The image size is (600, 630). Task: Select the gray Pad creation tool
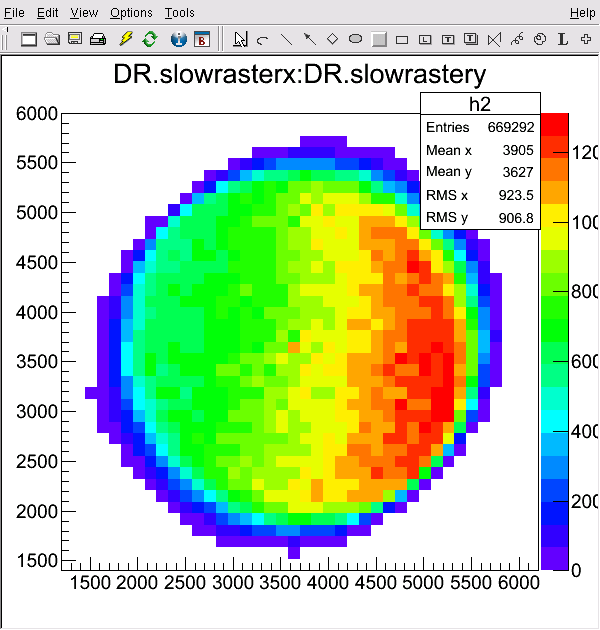[x=379, y=39]
